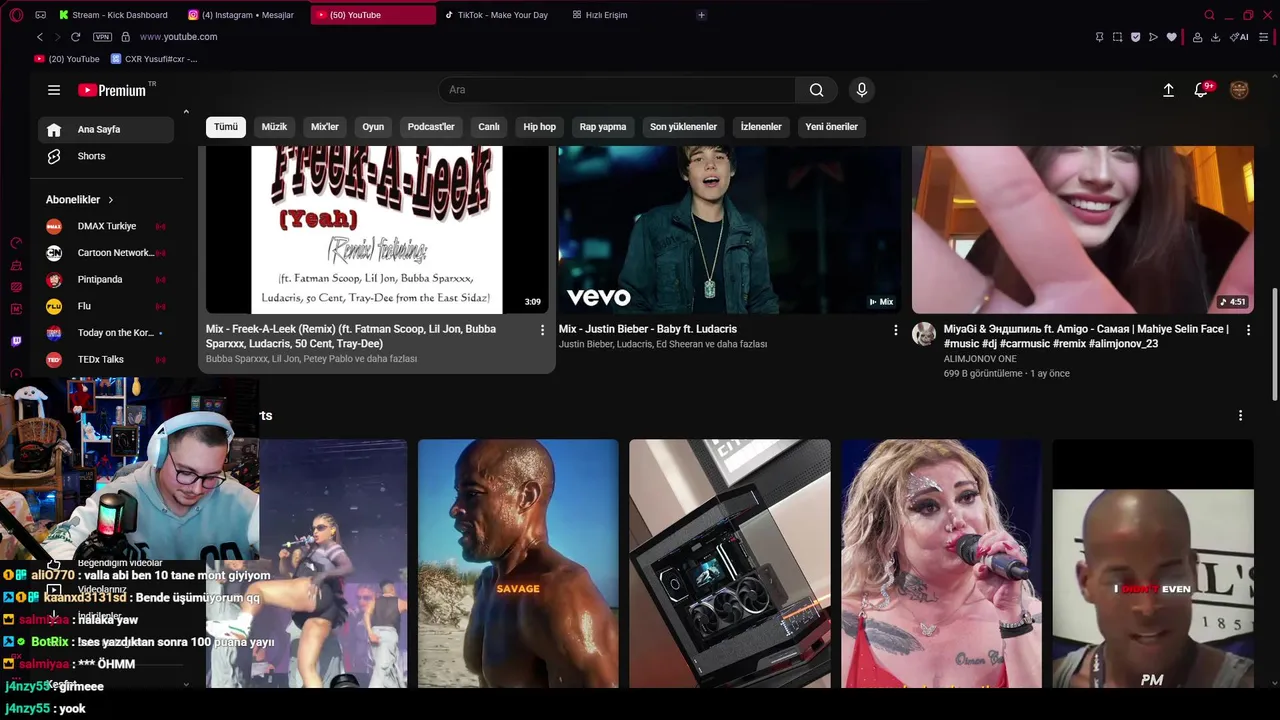Open the DMAX Turkiye subscription channel
This screenshot has width=1280, height=720.
coord(106,226)
